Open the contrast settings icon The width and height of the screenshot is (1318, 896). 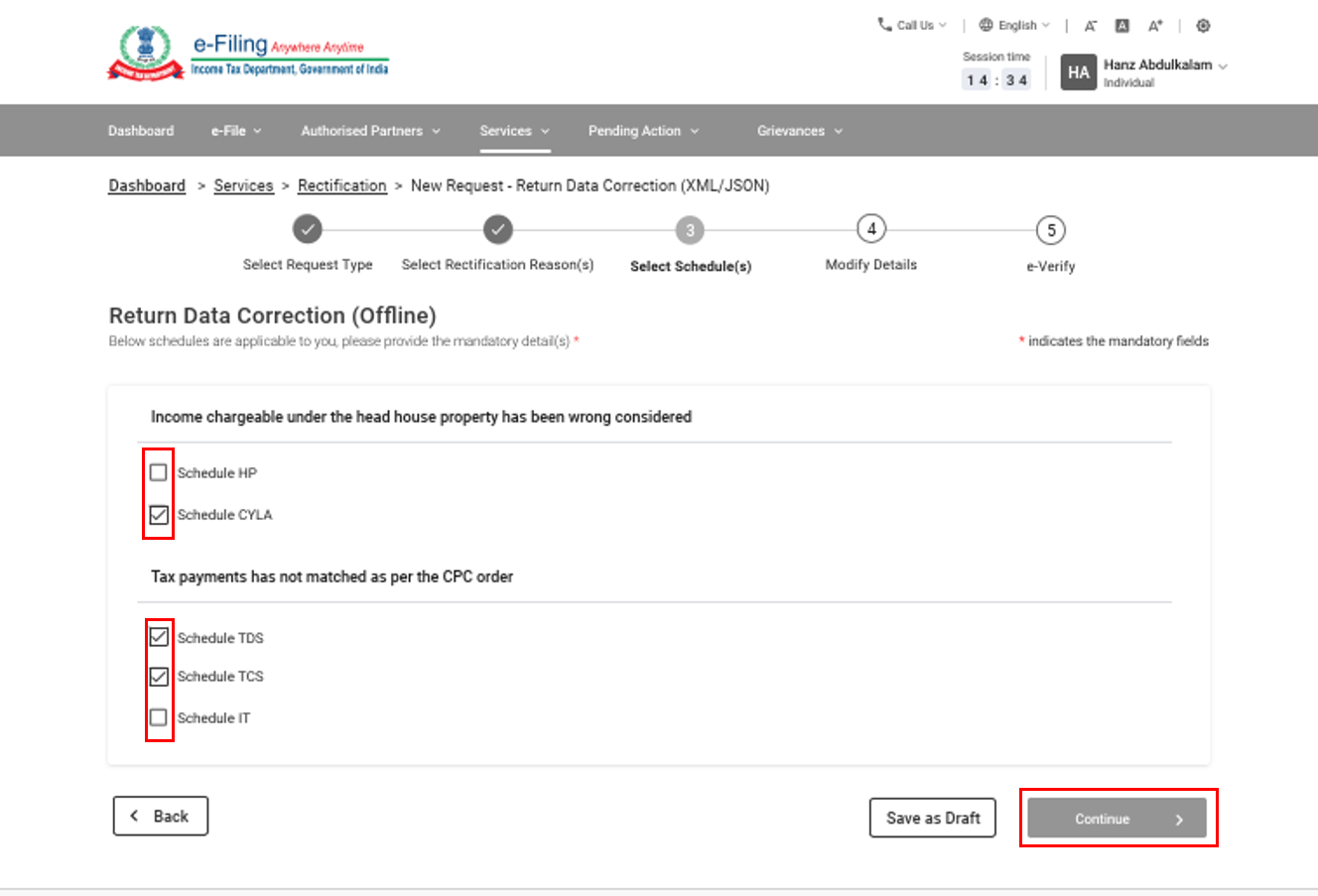(1203, 26)
